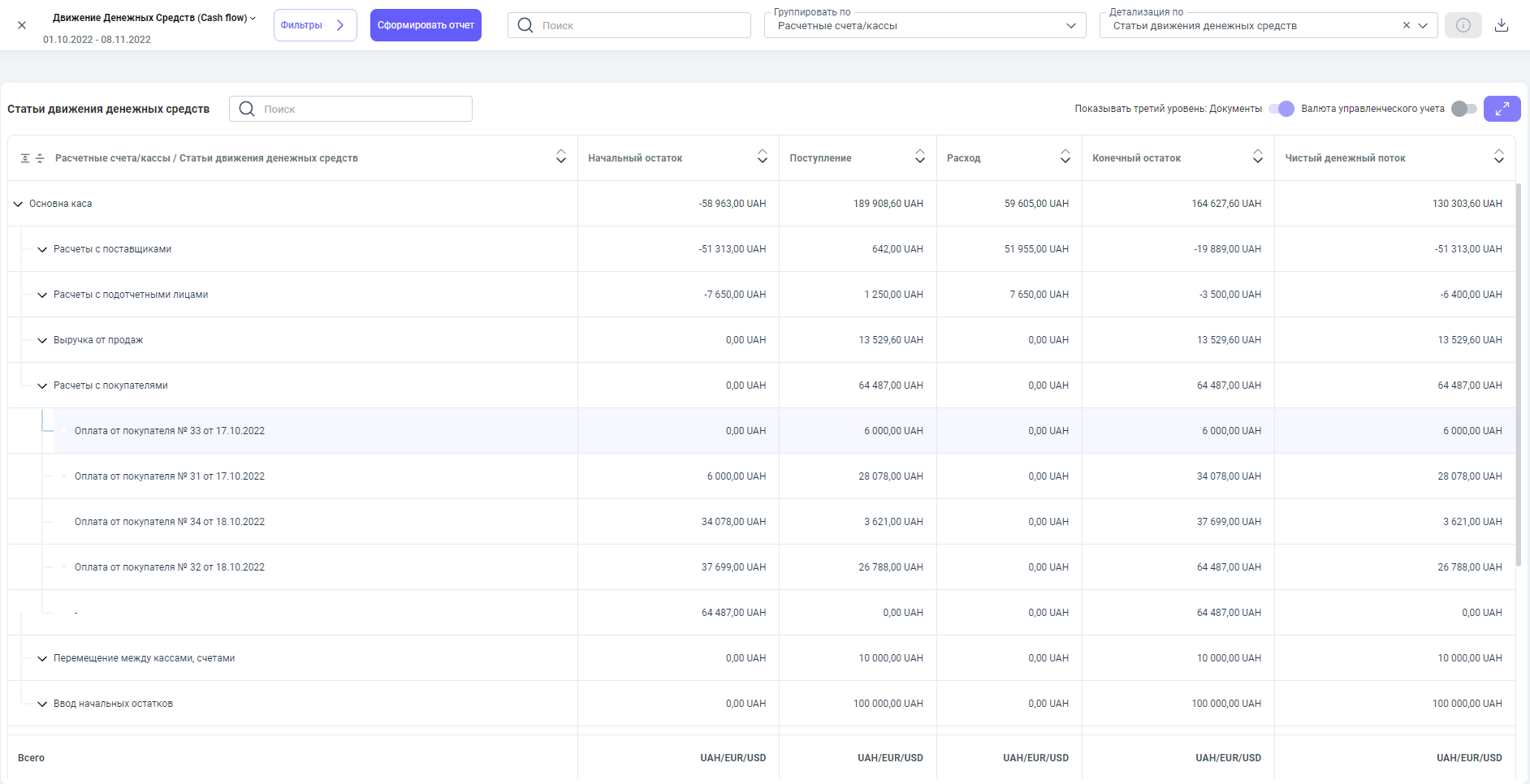Open the Фильтры panel

tap(314, 25)
